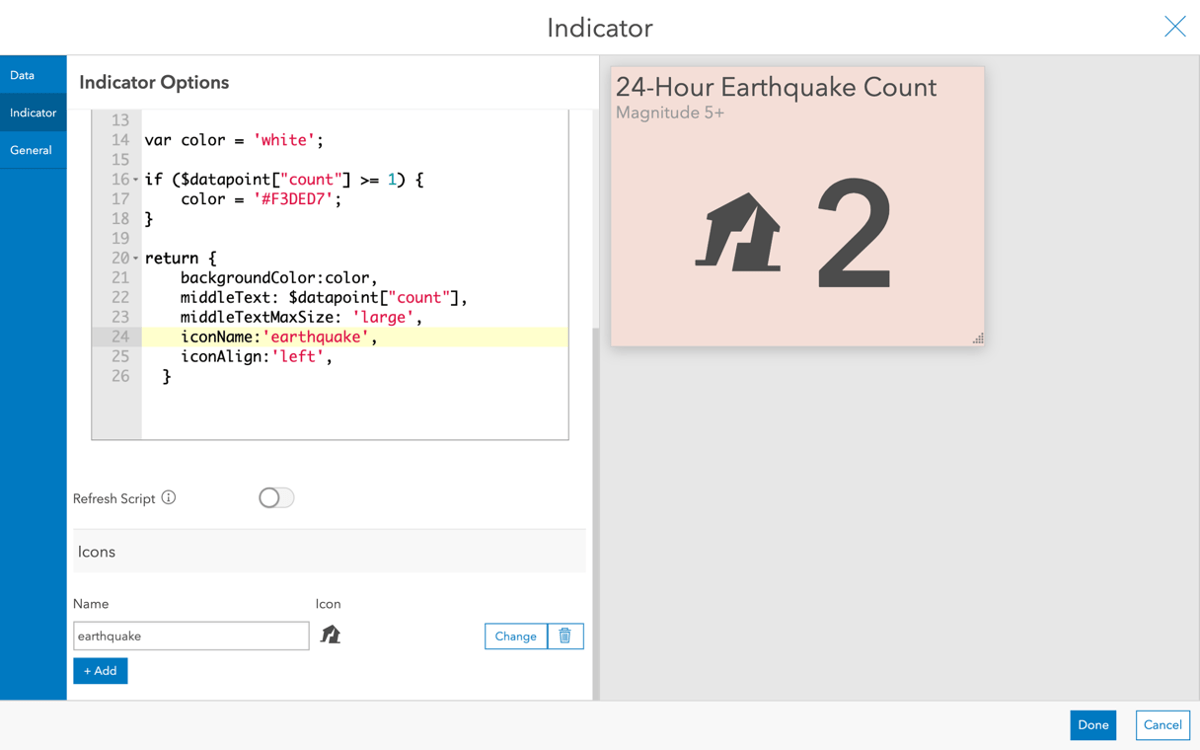Click the info icon beside Refresh Script

point(167,497)
